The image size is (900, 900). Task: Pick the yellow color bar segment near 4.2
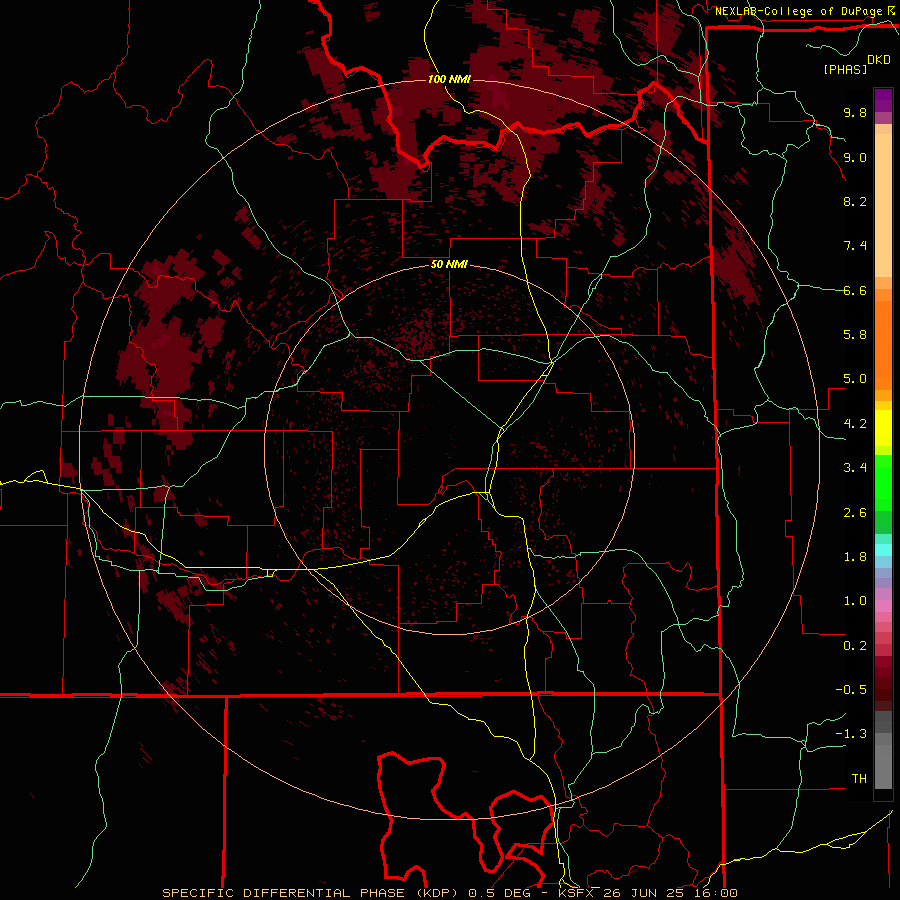883,428
